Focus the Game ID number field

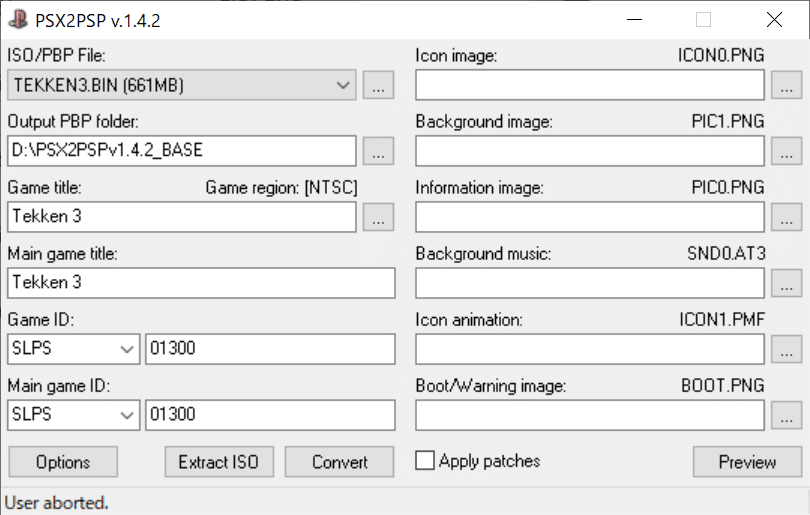[x=270, y=349]
